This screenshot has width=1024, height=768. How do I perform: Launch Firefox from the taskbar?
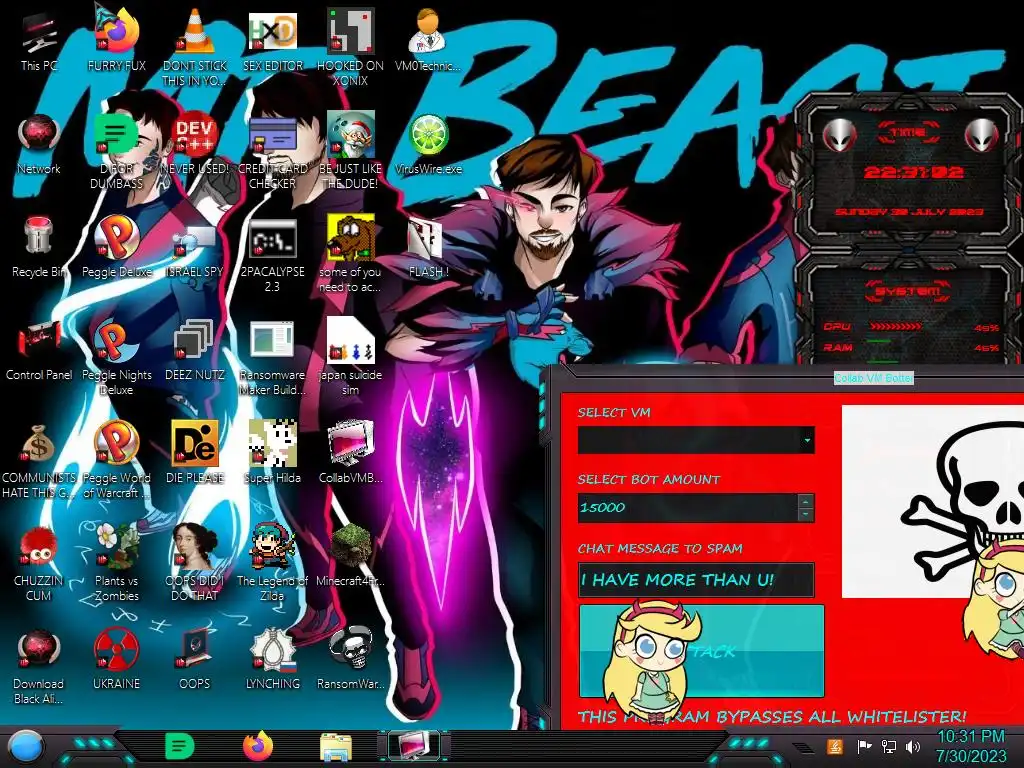tap(258, 746)
